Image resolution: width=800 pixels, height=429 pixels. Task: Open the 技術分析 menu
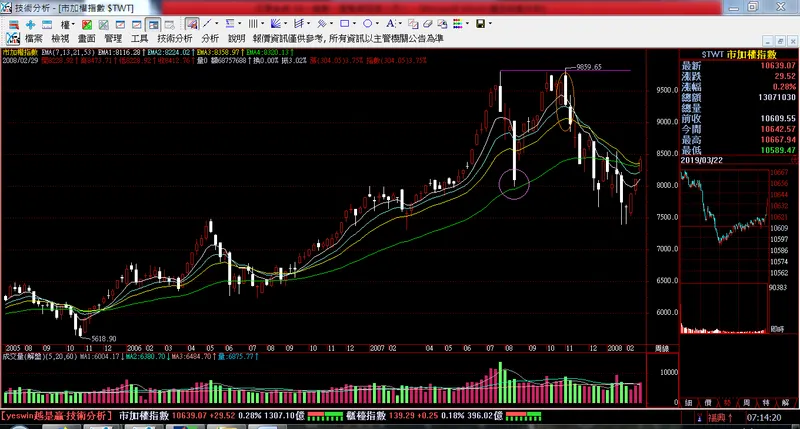175,38
